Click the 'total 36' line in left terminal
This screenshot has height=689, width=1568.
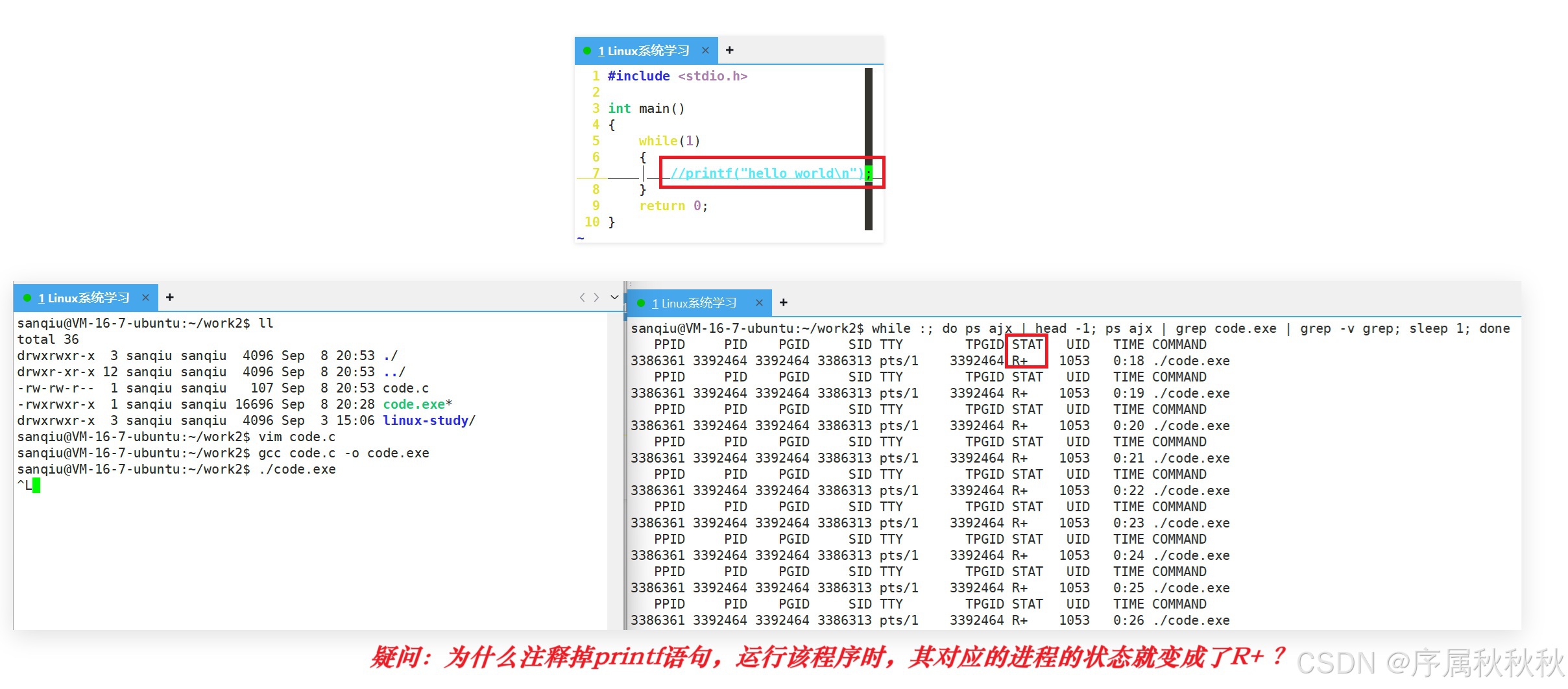pos(48,339)
